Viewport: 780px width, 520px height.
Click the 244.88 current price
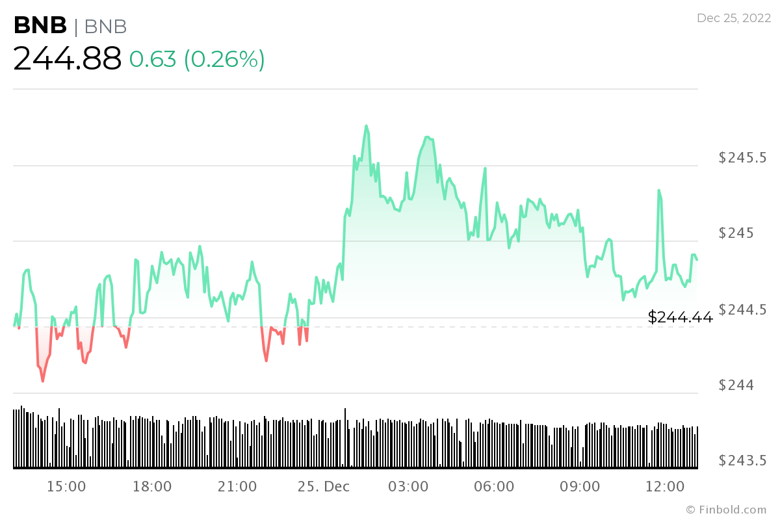pyautogui.click(x=67, y=59)
